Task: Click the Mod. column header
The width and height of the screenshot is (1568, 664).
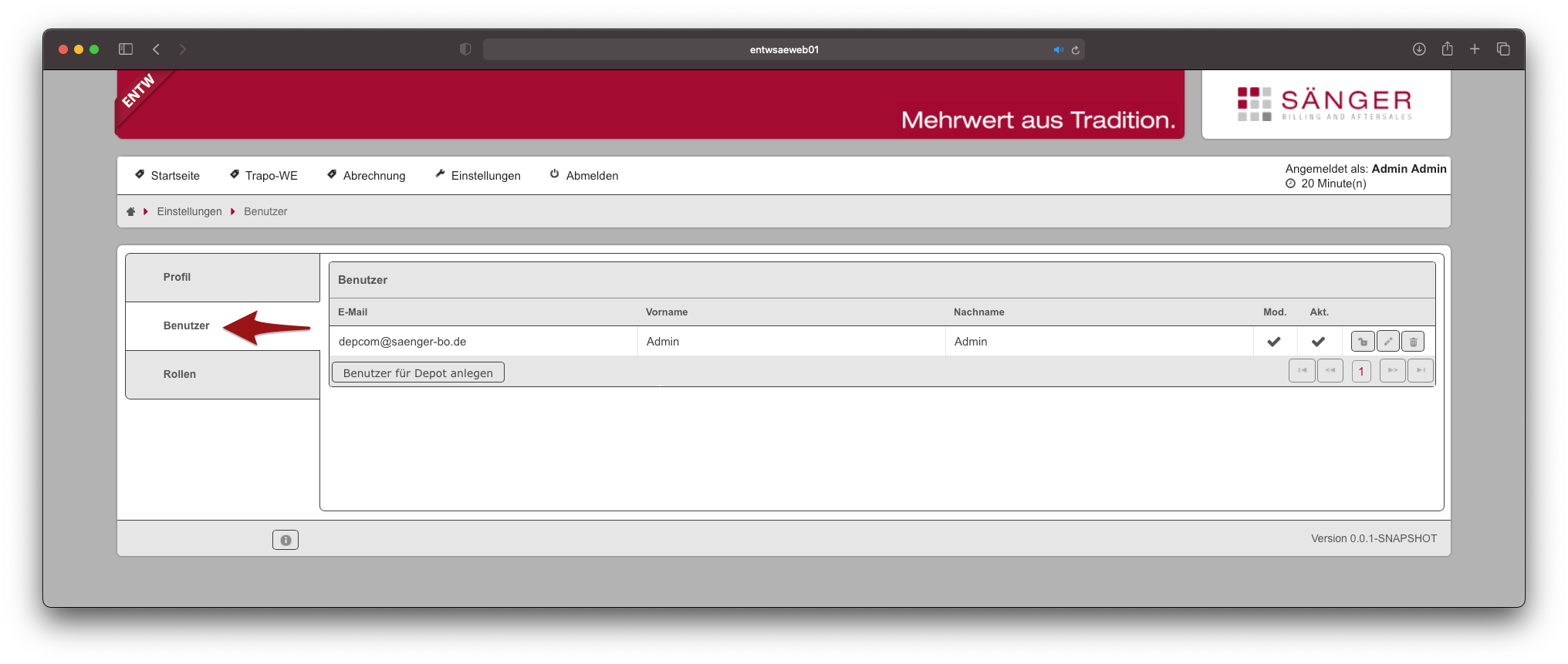Action: 1275,312
